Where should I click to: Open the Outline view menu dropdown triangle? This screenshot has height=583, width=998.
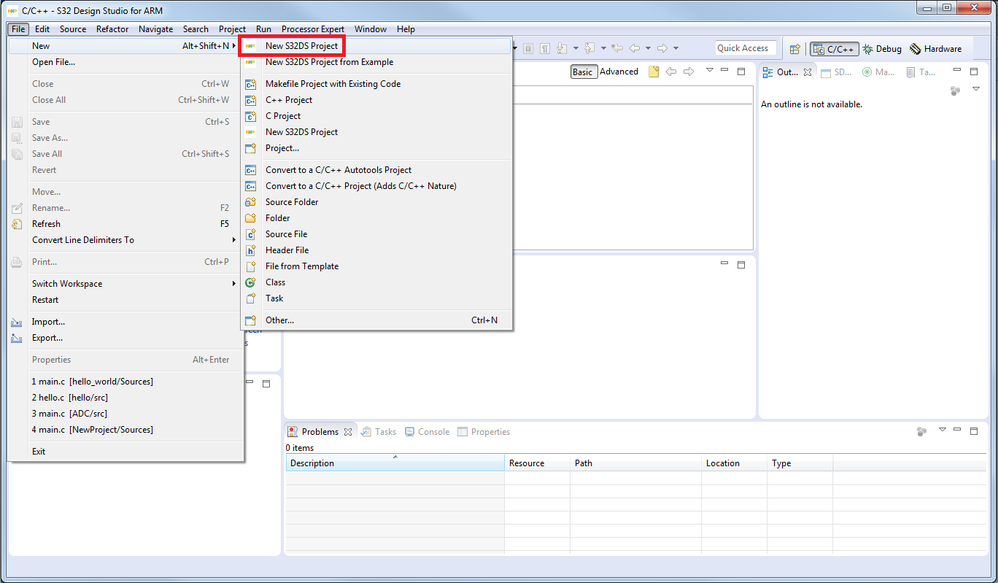tap(976, 90)
